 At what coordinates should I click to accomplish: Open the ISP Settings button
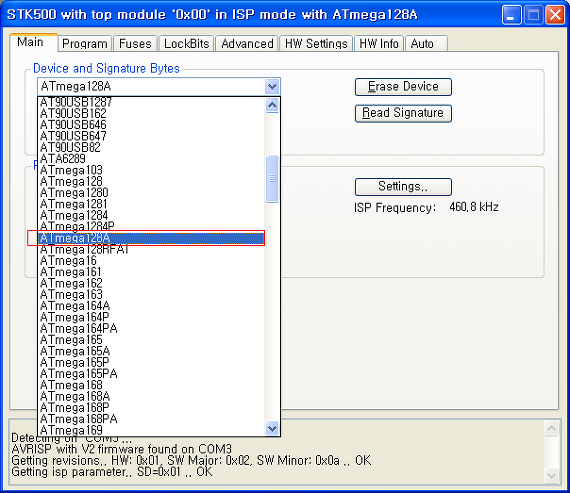[x=403, y=187]
